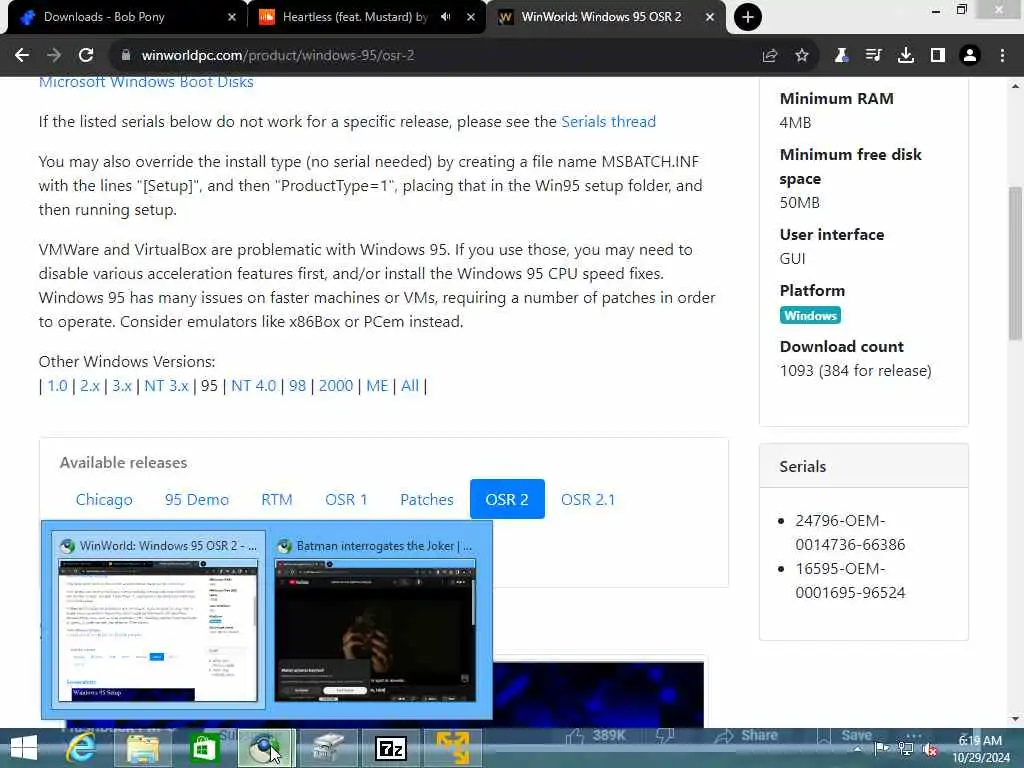Open Windows 2.x version link
1024x768 pixels.
point(89,386)
